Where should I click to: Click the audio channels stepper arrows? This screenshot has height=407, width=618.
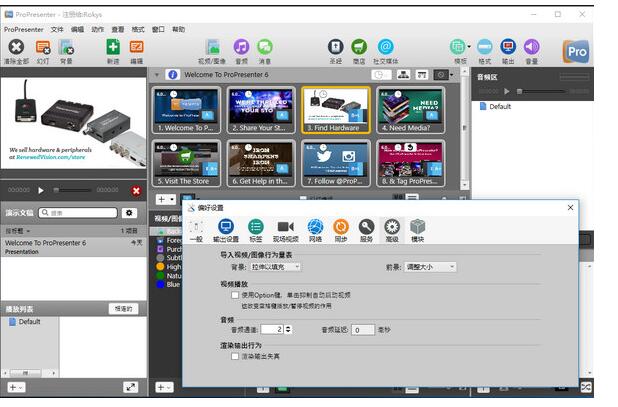click(289, 329)
